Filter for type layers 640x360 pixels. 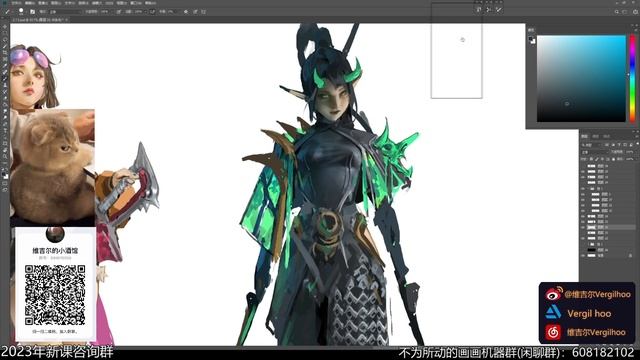[619, 144]
